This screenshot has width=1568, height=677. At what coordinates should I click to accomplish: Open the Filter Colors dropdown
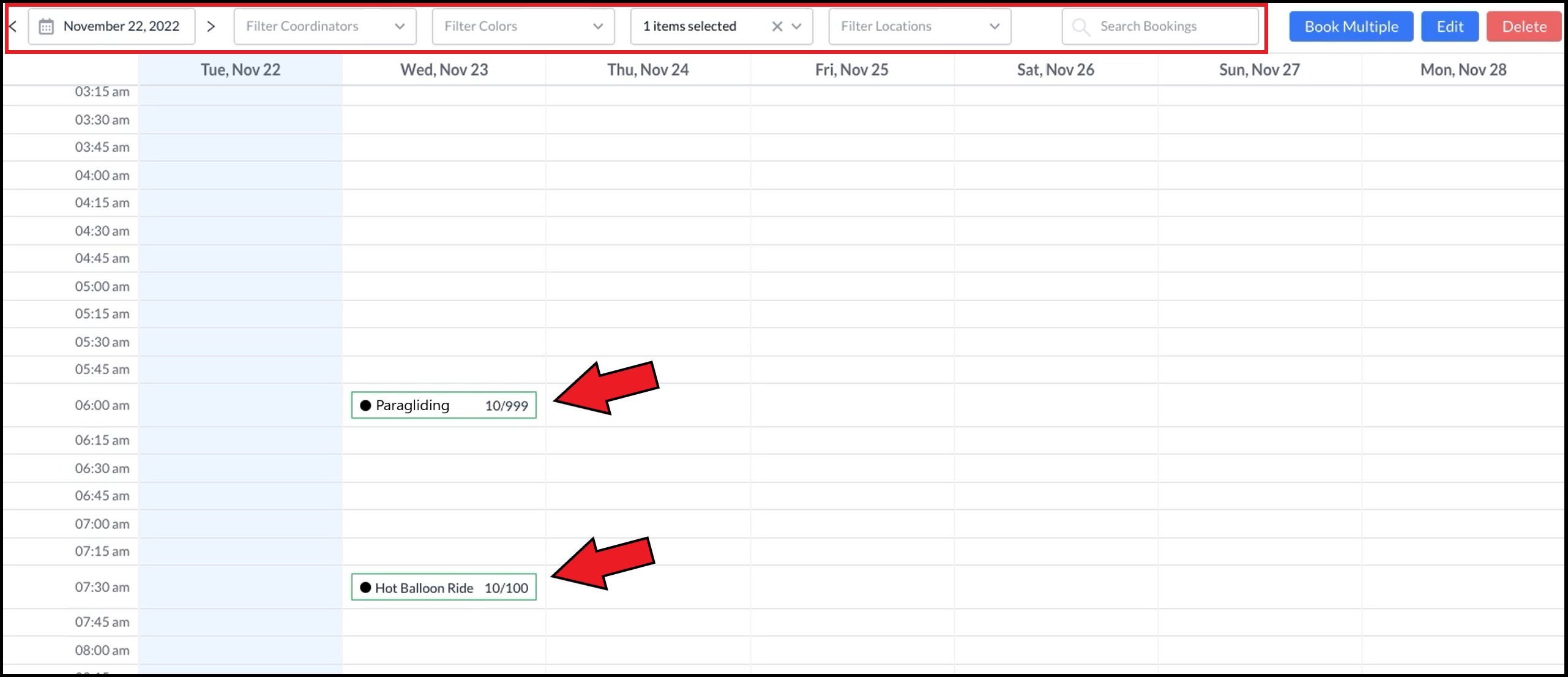point(597,26)
